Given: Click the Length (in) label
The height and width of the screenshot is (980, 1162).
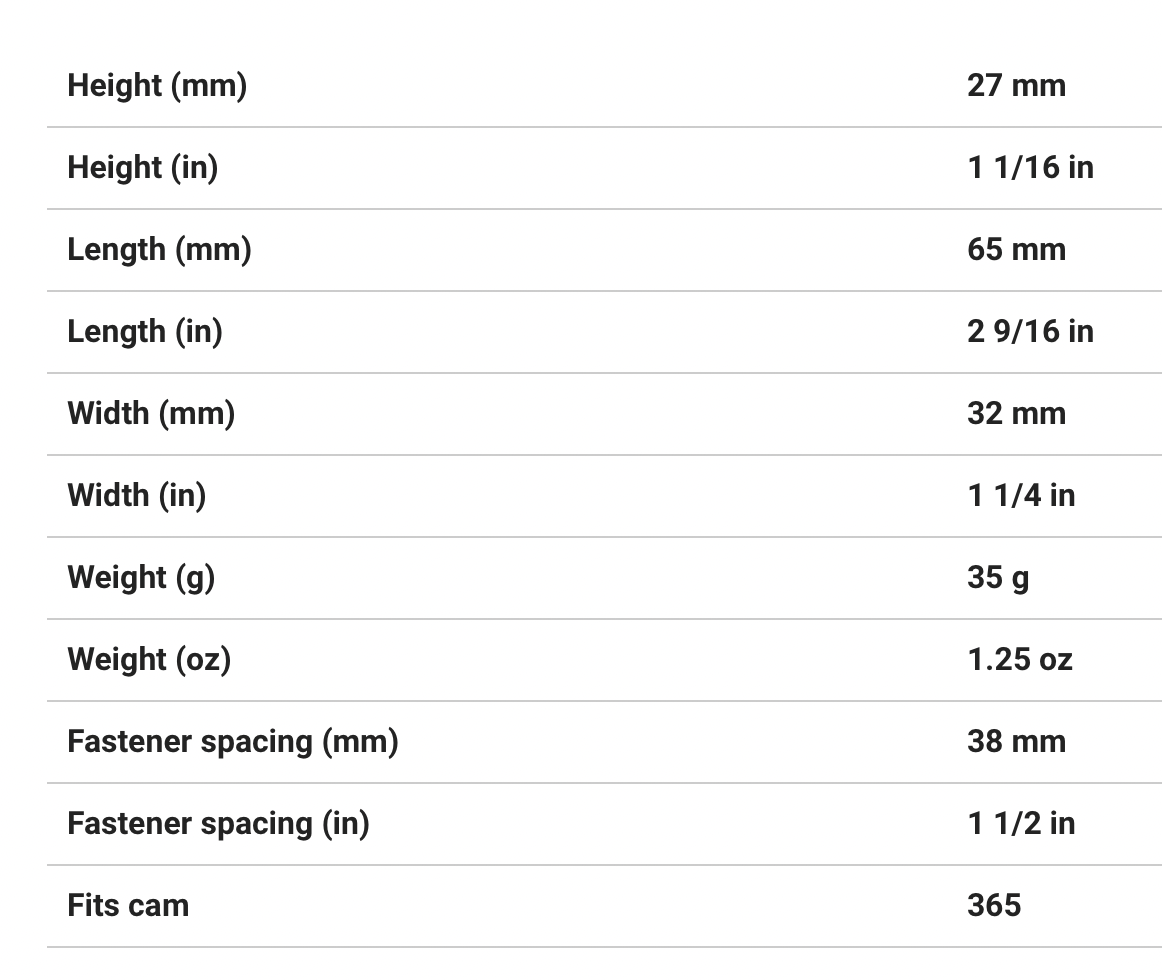Looking at the screenshot, I should pyautogui.click(x=145, y=332).
